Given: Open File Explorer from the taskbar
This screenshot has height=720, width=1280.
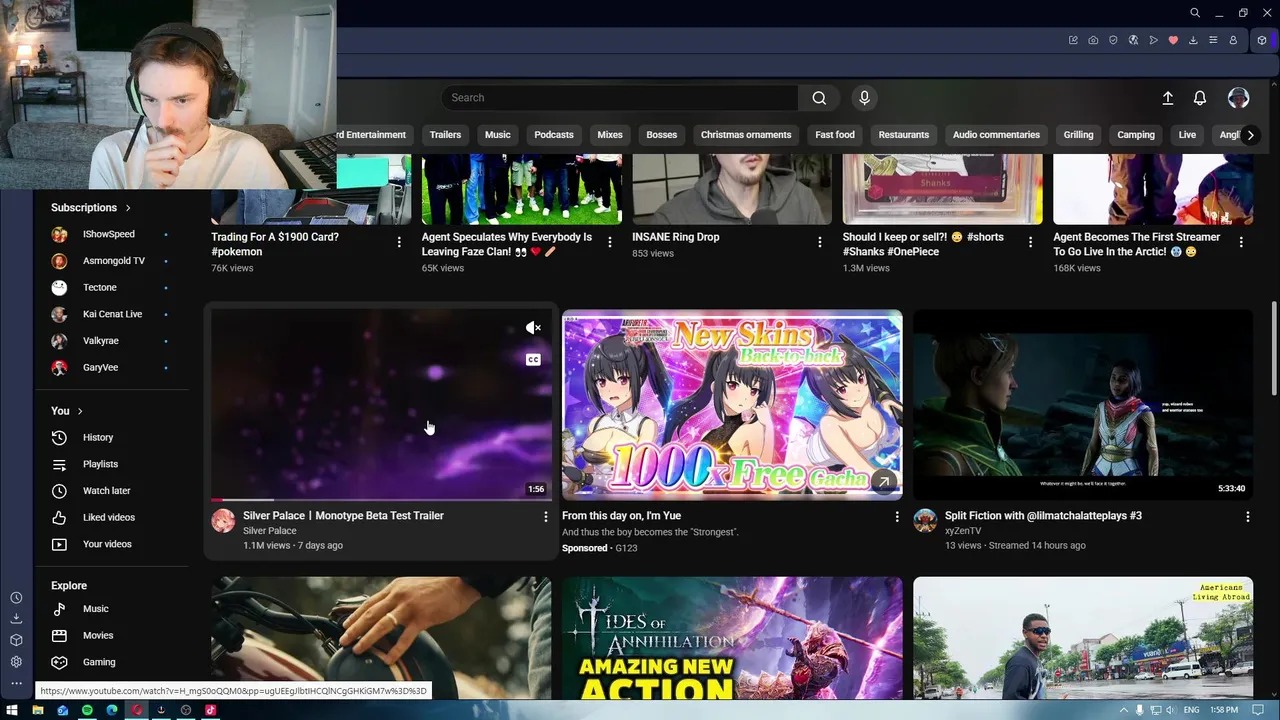Looking at the screenshot, I should click(x=38, y=710).
